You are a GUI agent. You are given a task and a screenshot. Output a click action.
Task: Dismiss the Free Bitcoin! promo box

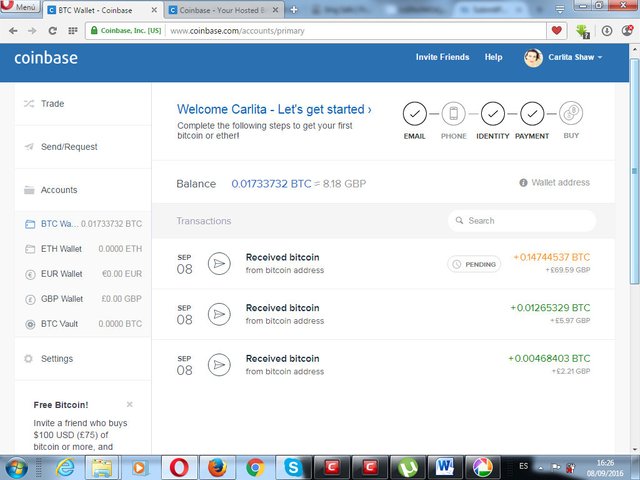tap(129, 404)
